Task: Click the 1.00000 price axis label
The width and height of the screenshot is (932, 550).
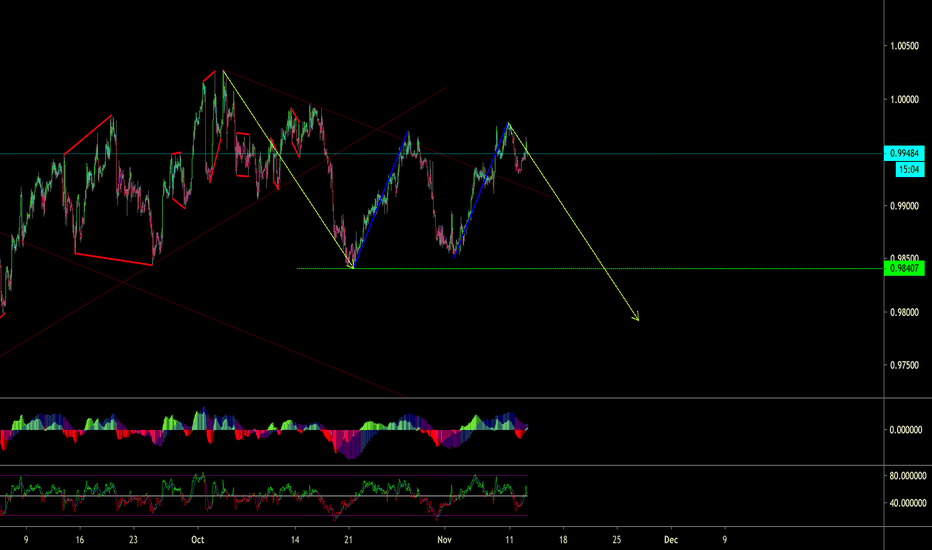Action: (x=904, y=99)
